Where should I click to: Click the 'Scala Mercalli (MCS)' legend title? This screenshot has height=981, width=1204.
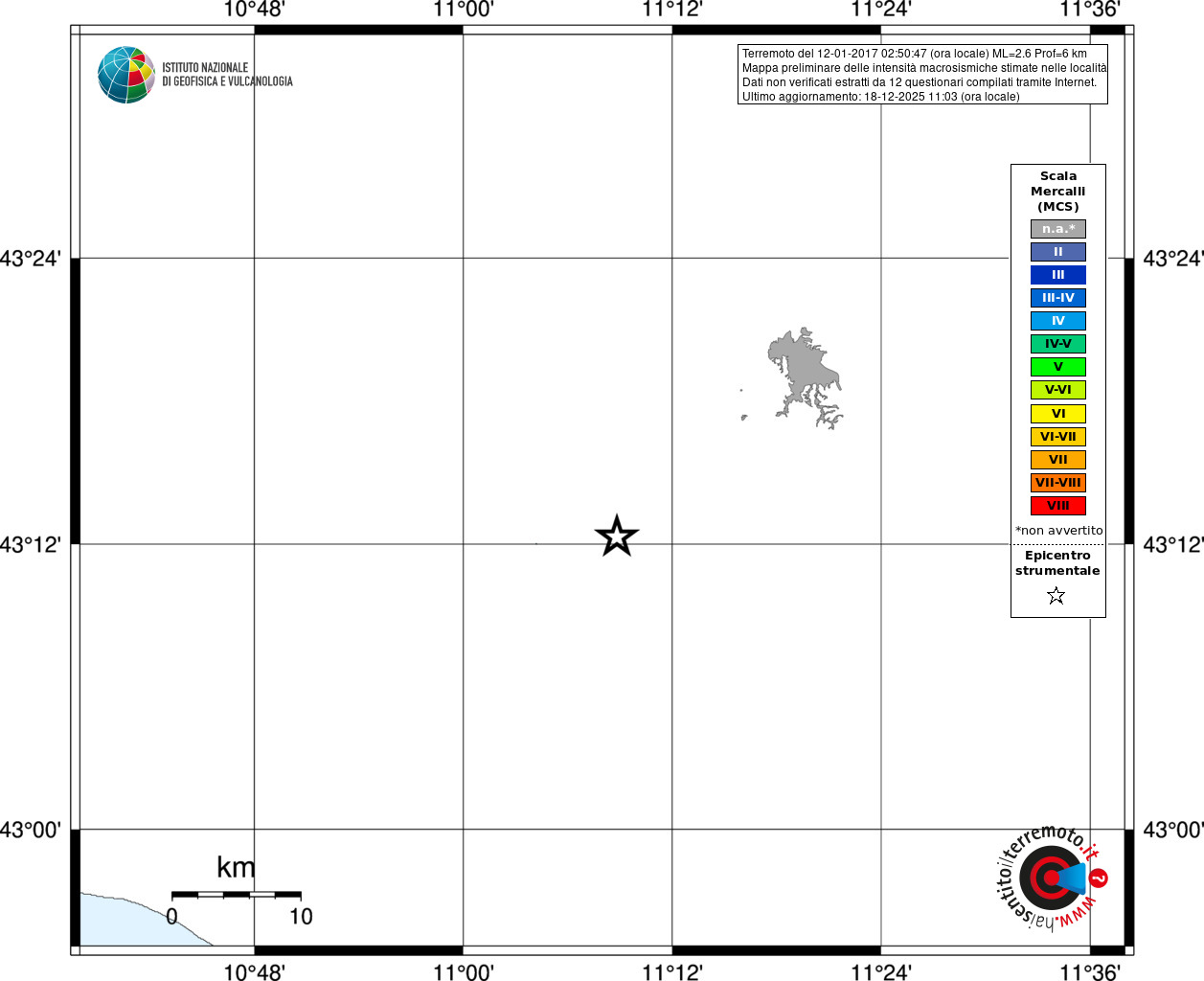(1058, 192)
